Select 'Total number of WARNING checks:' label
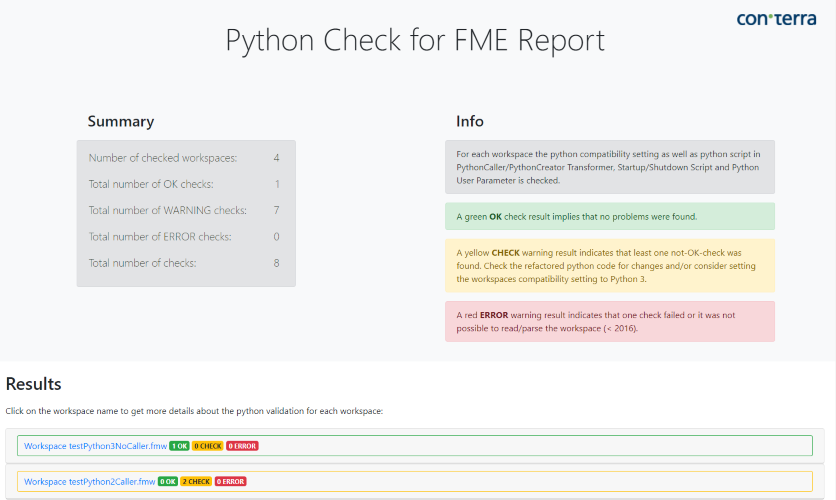 coord(167,210)
